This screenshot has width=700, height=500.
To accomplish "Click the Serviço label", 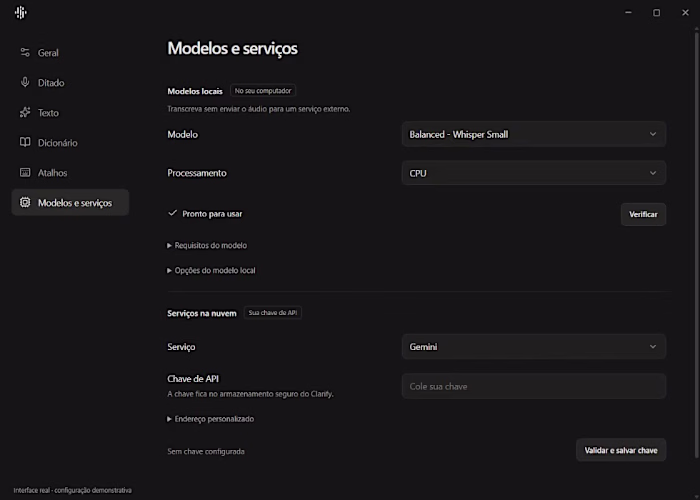I will pyautogui.click(x=181, y=347).
